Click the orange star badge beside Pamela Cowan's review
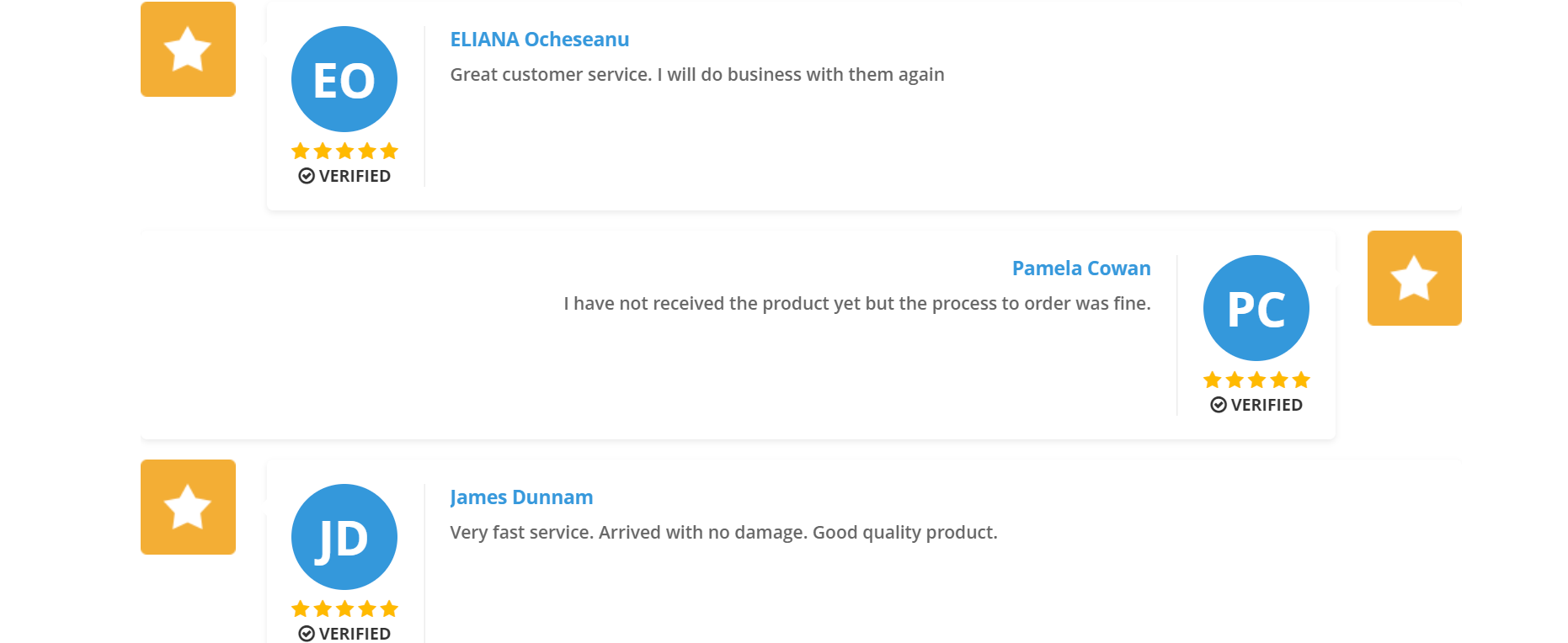Image resolution: width=1568 pixels, height=643 pixels. 1415,278
